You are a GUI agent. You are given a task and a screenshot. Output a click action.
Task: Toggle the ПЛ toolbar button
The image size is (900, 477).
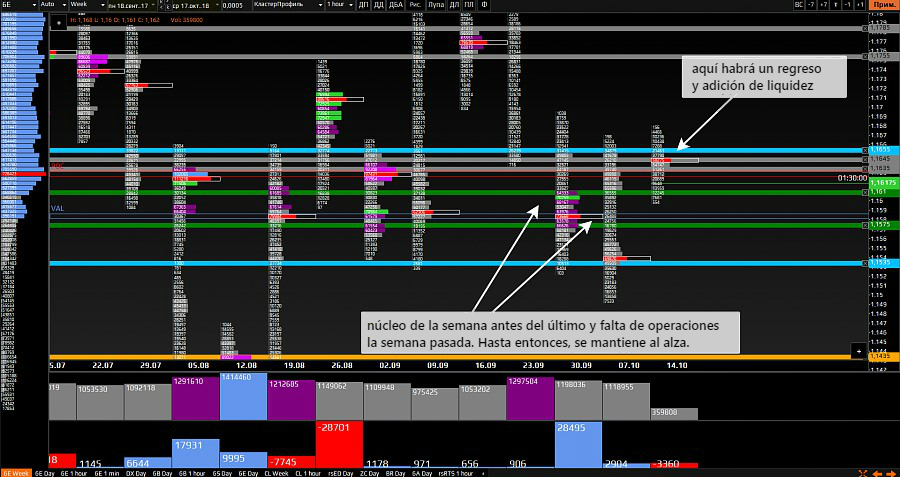[x=469, y=5]
